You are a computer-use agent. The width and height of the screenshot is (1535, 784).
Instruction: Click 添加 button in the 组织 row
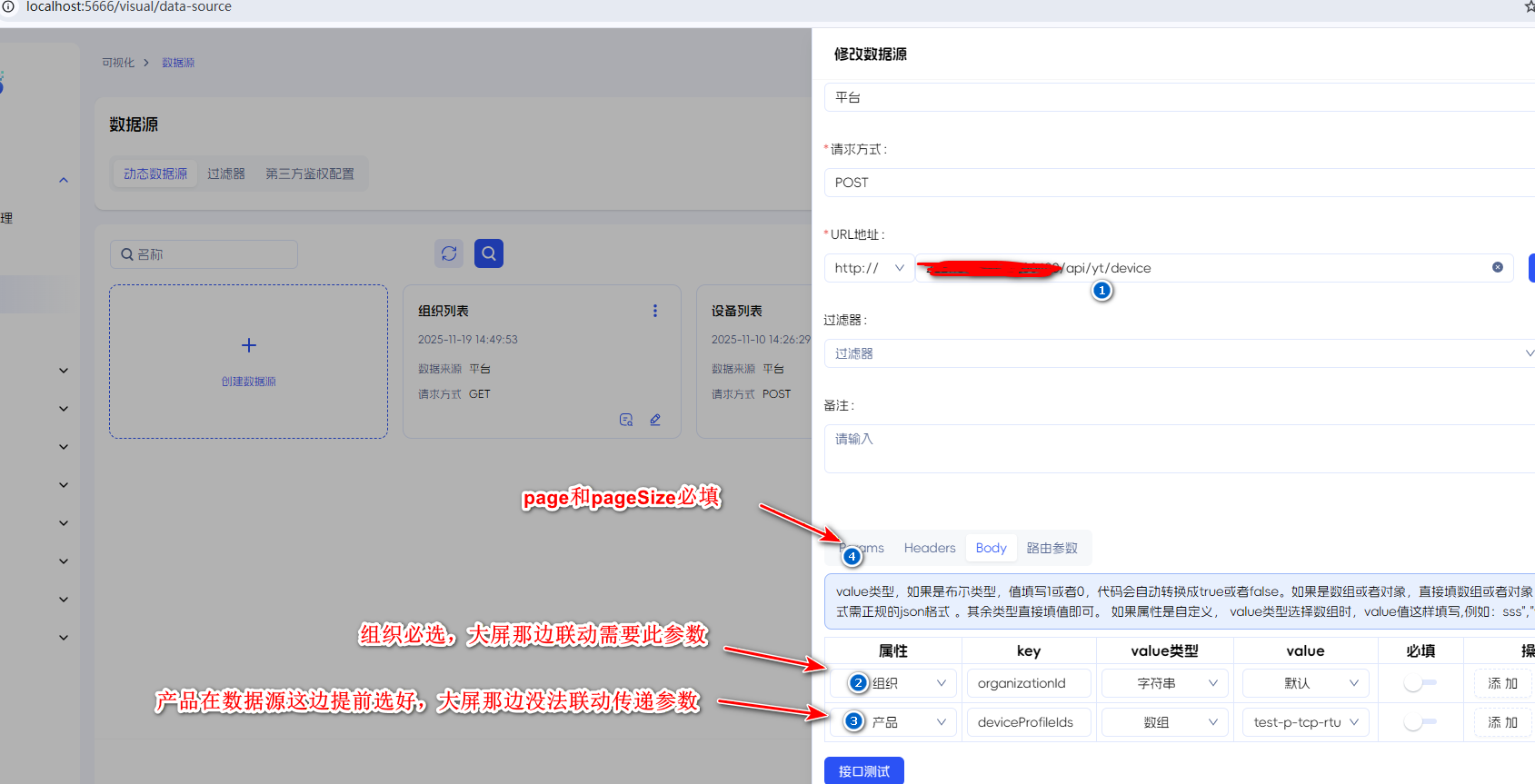pos(1502,683)
